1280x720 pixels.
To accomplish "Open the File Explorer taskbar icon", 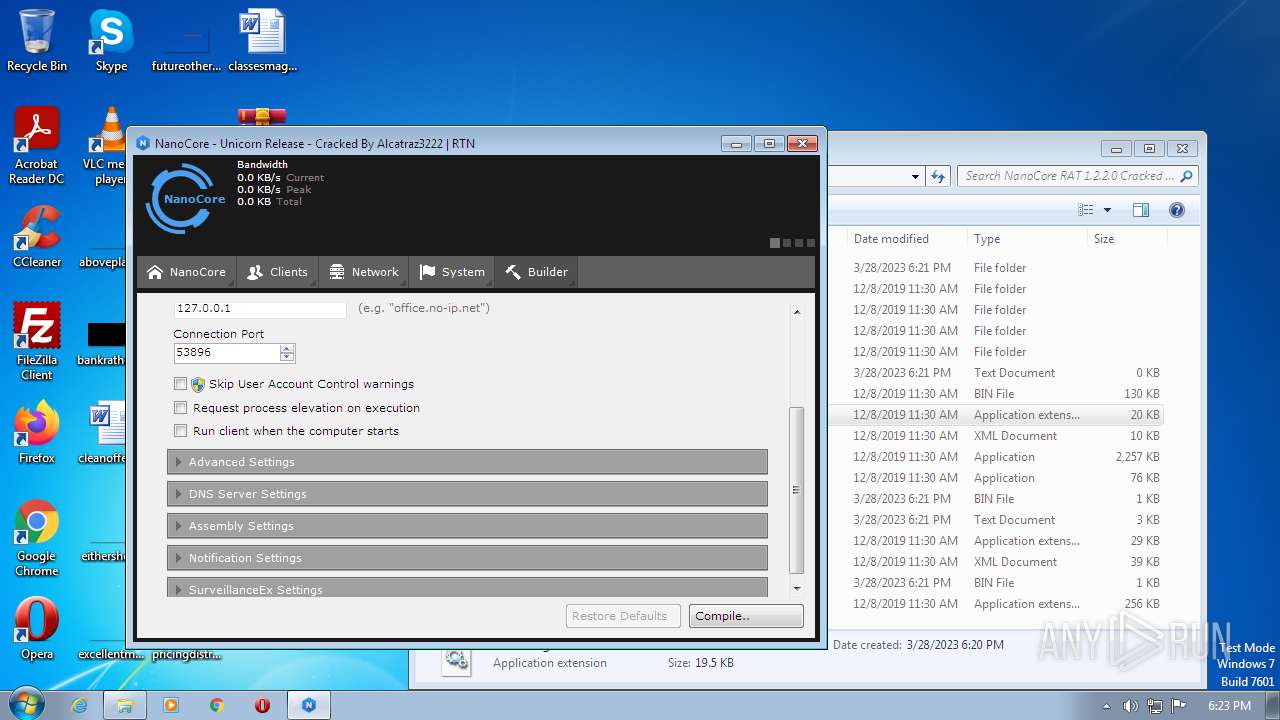I will [x=126, y=705].
